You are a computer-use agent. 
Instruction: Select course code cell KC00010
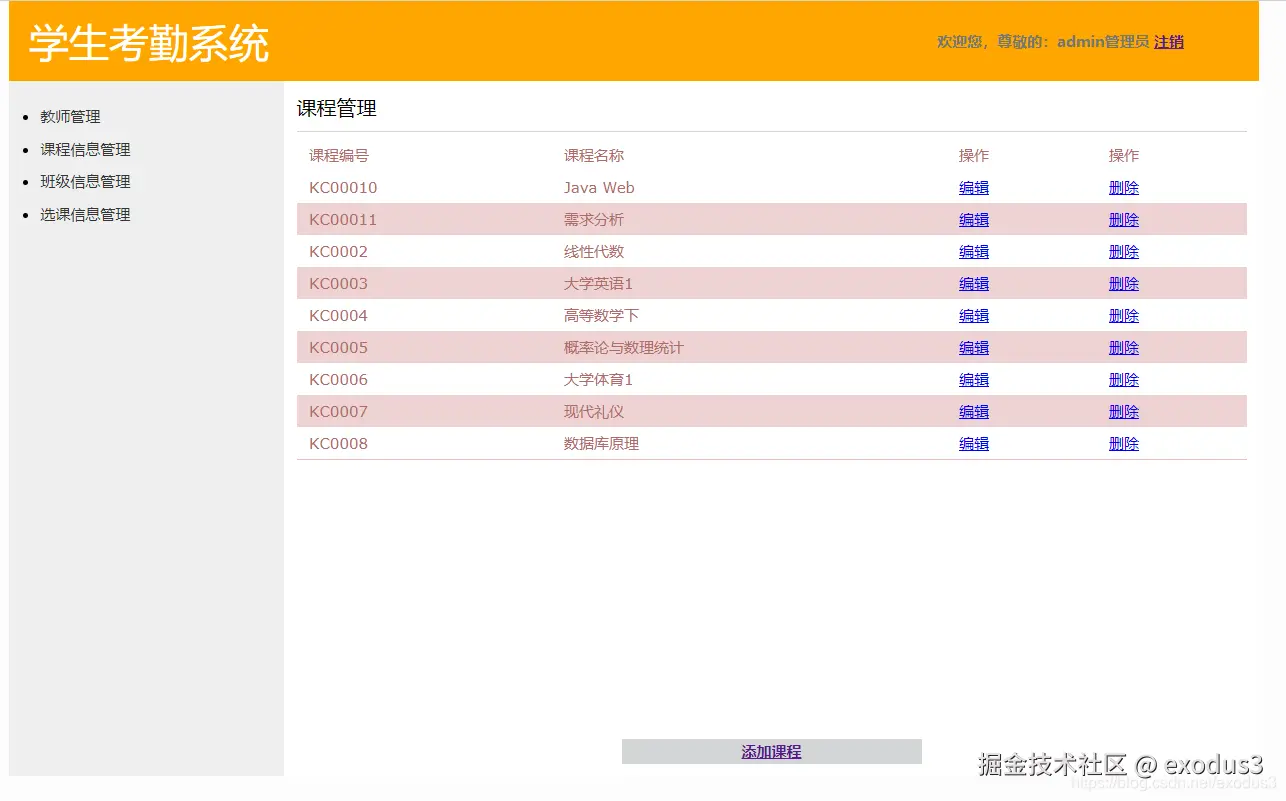pos(343,188)
